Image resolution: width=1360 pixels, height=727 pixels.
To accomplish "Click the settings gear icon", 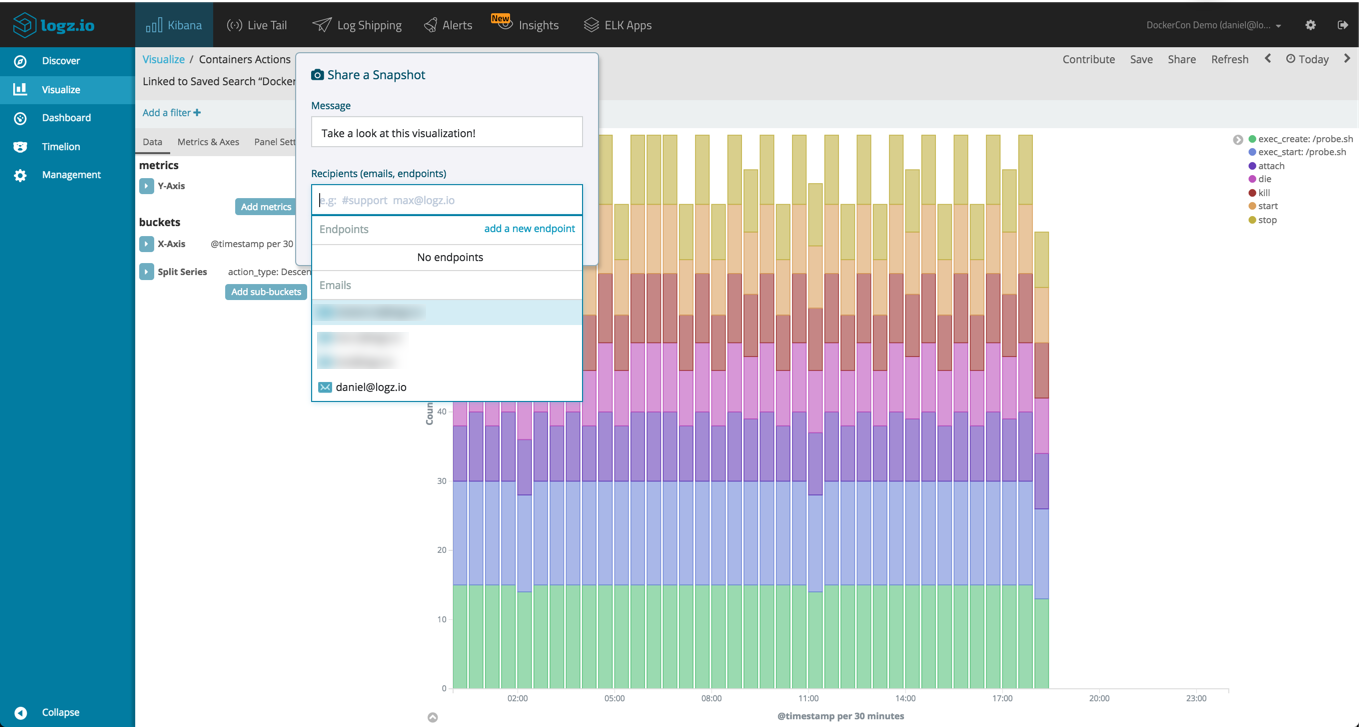I will pyautogui.click(x=1310, y=25).
